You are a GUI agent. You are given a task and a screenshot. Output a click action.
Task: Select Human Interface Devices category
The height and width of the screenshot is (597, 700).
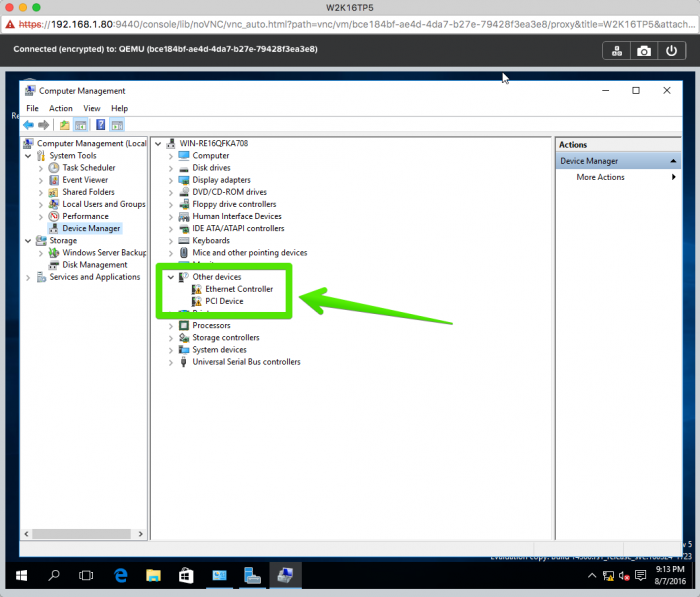[x=237, y=216]
